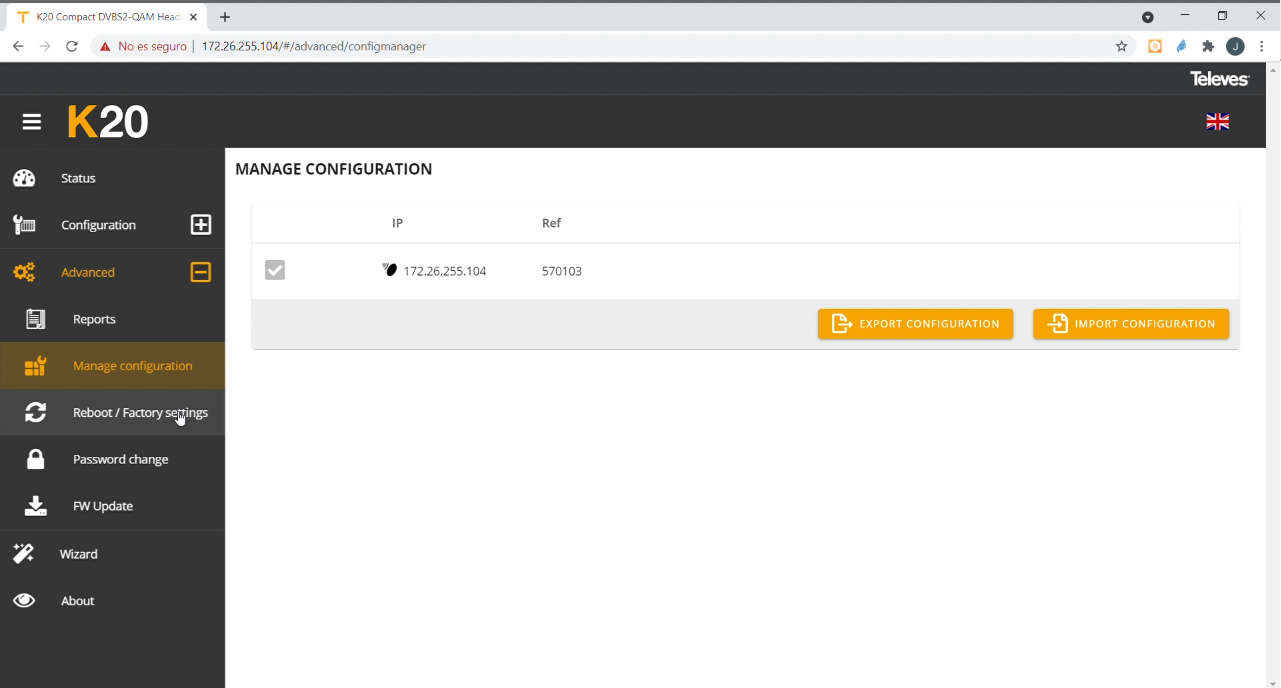1281x688 pixels.
Task: Collapse the Advanced section minus box
Action: click(201, 272)
